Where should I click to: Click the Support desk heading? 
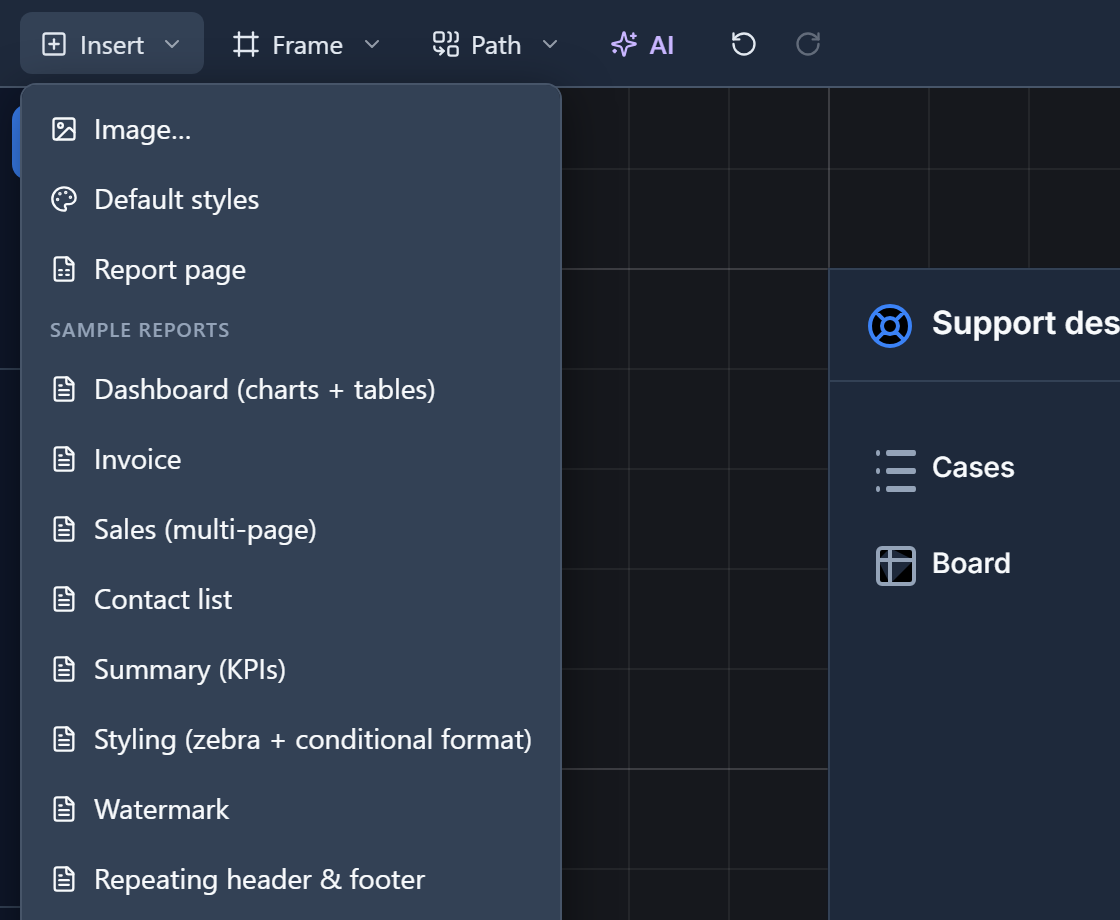1026,323
